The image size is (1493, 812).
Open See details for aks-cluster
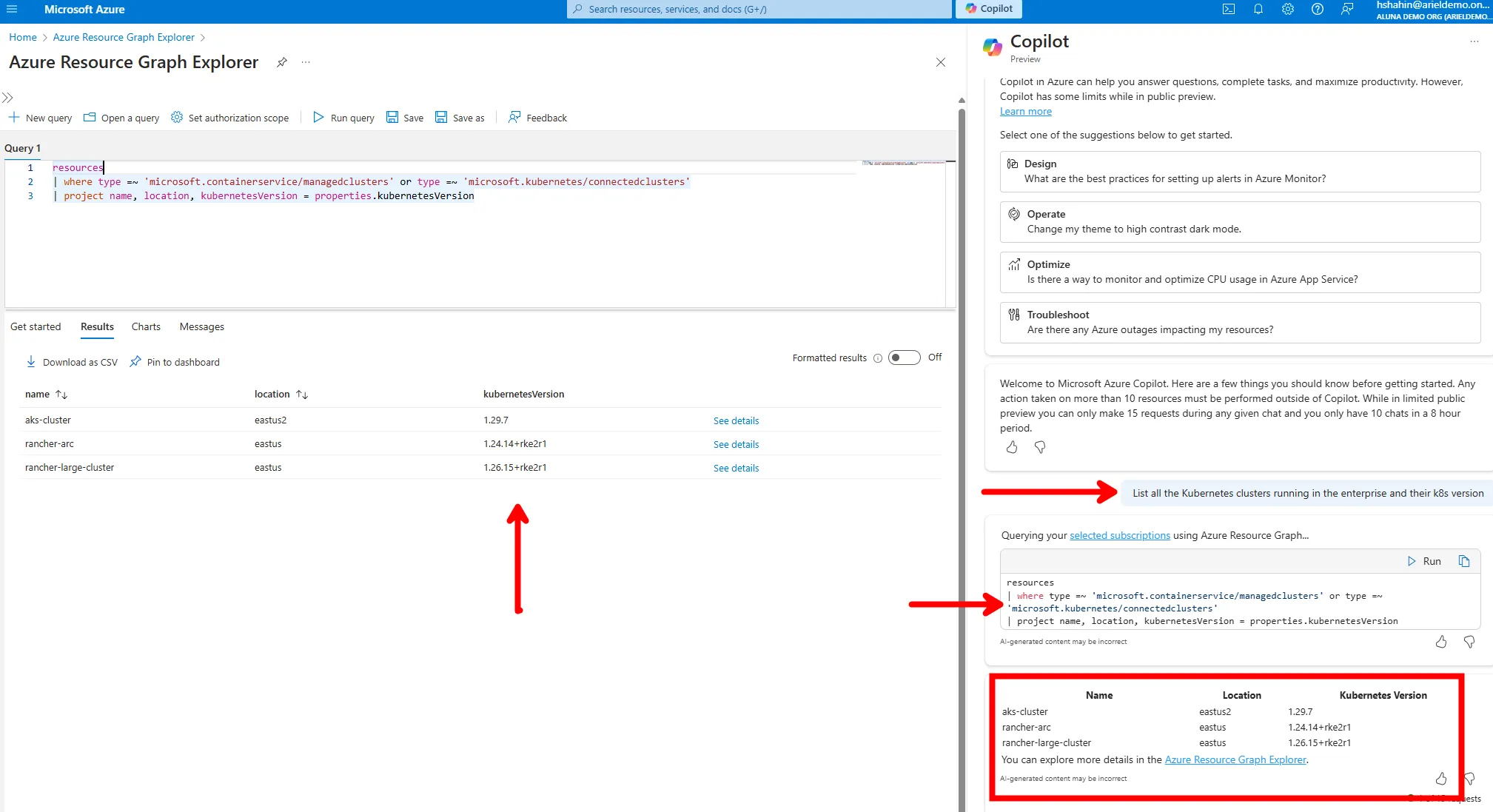736,420
